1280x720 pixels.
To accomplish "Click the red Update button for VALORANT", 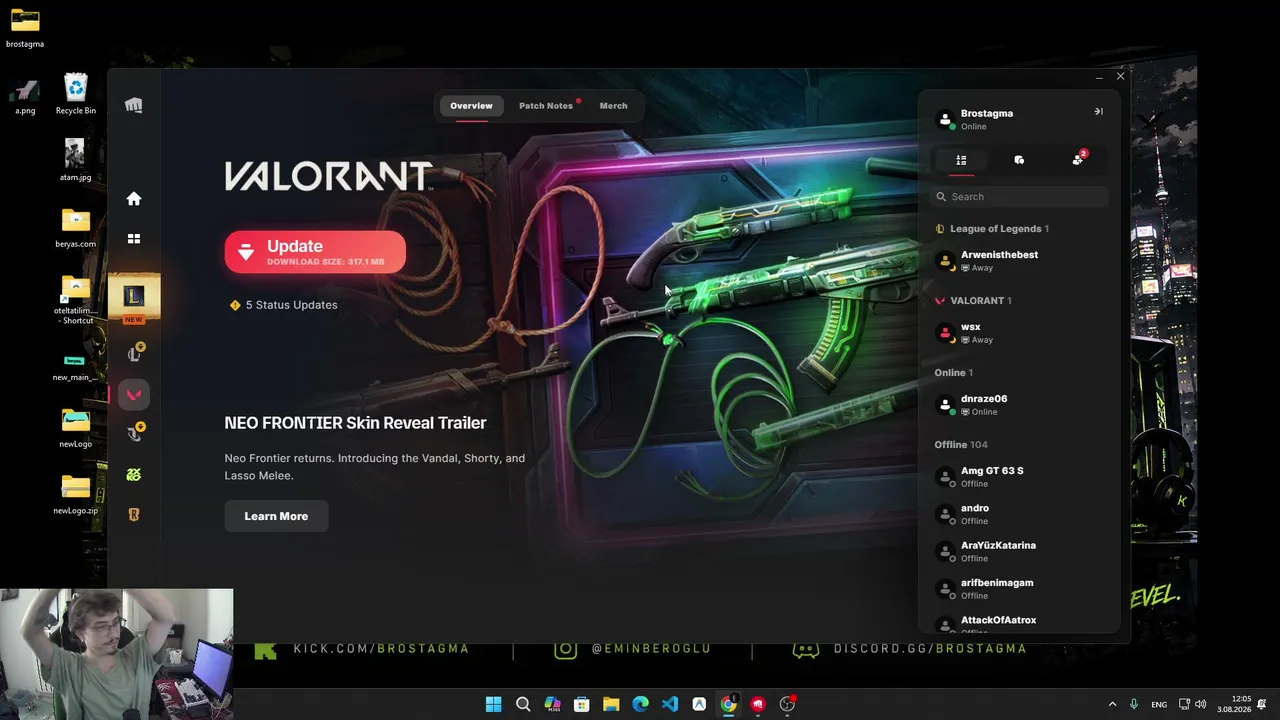I will [315, 252].
